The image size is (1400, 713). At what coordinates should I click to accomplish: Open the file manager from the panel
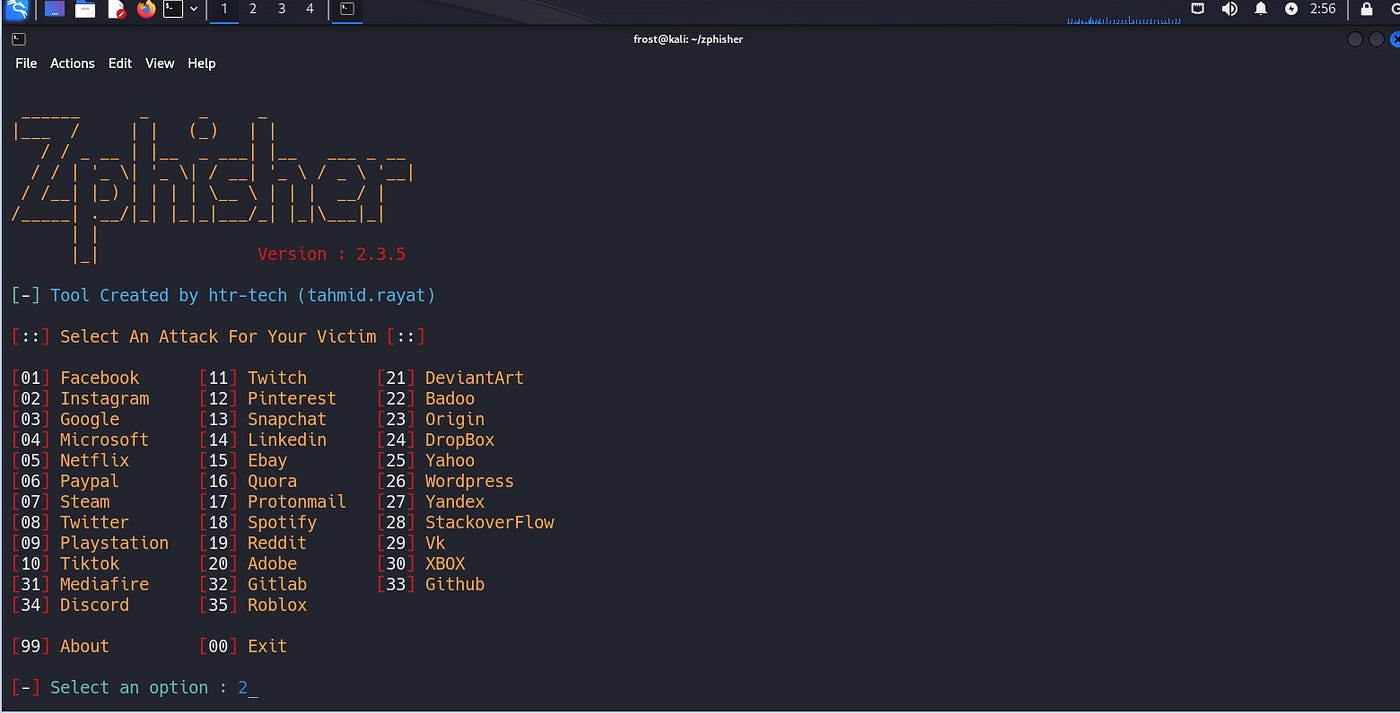pos(86,10)
